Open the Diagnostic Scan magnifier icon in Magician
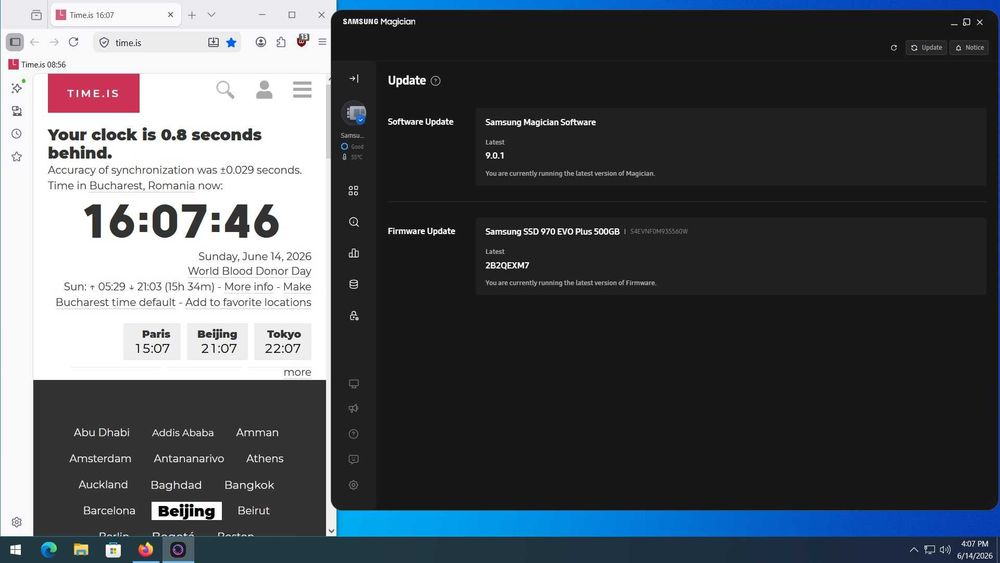 coord(353,222)
